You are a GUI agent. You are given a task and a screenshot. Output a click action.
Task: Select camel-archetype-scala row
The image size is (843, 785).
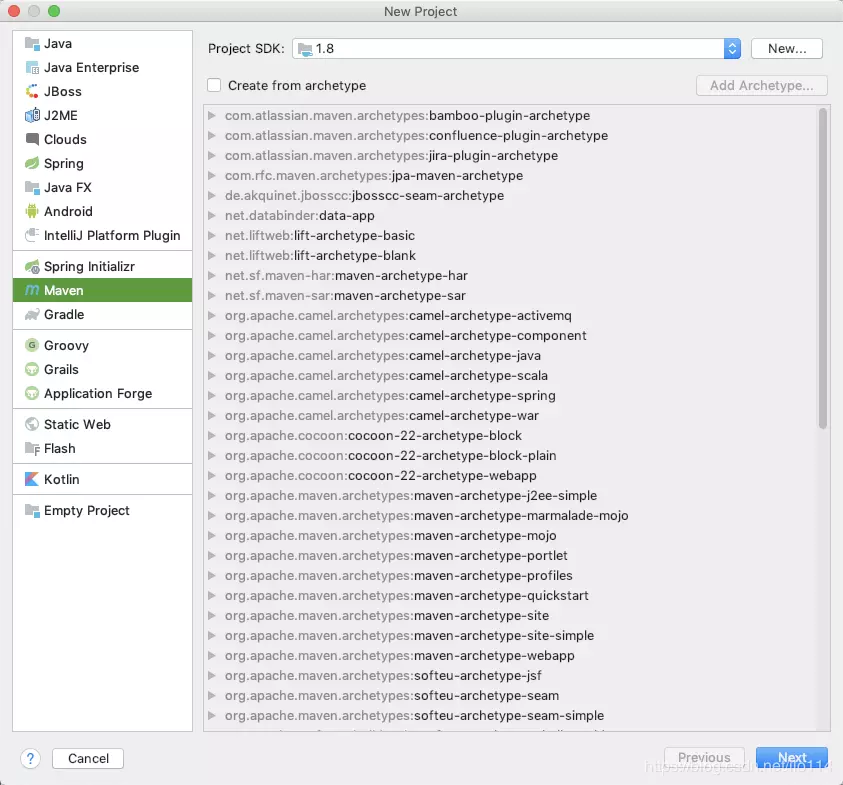(511, 376)
